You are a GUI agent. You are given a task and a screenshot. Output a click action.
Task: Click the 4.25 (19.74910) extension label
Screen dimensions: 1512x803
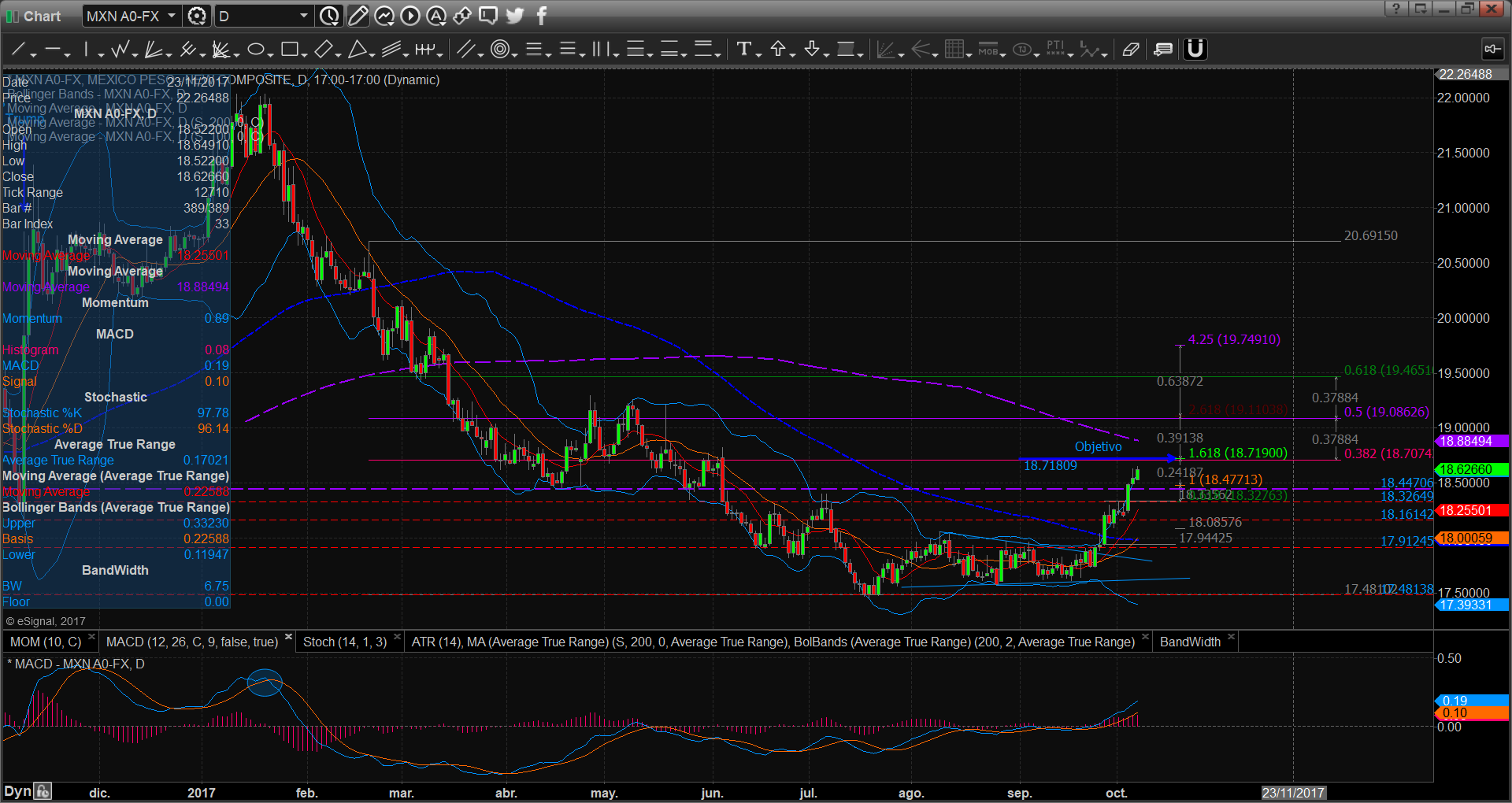pyautogui.click(x=1234, y=340)
